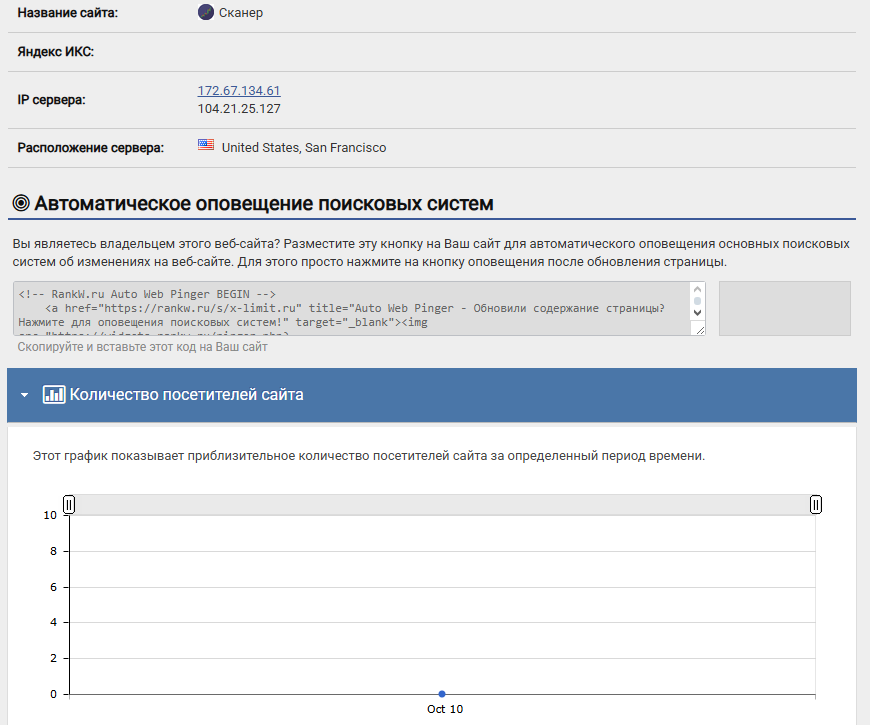Viewport: 870px width, 725px height.
Task: Click the Oct 10 axis label
Action: (x=445, y=709)
